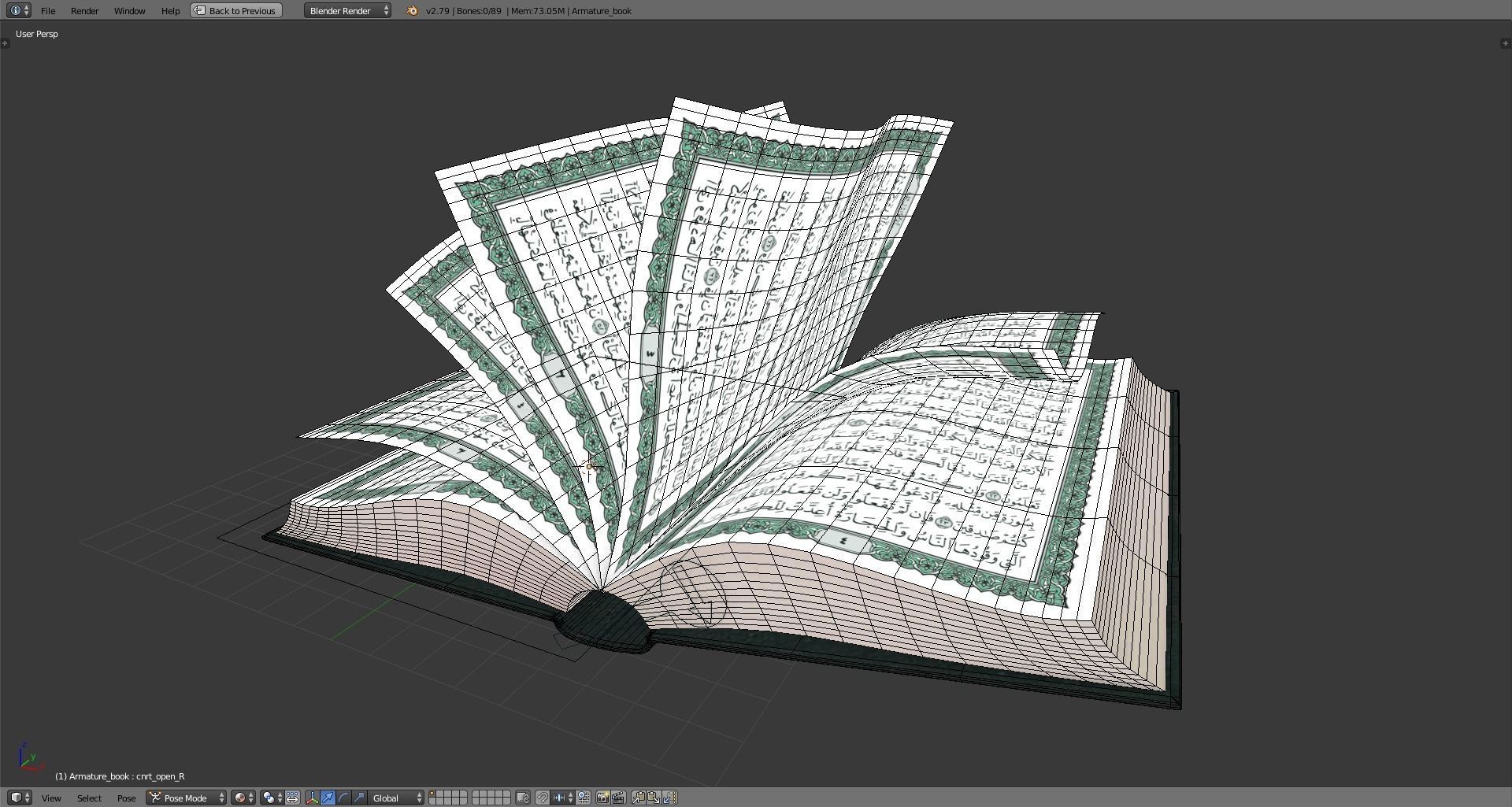
Task: Toggle manipulate center points only
Action: (x=292, y=798)
